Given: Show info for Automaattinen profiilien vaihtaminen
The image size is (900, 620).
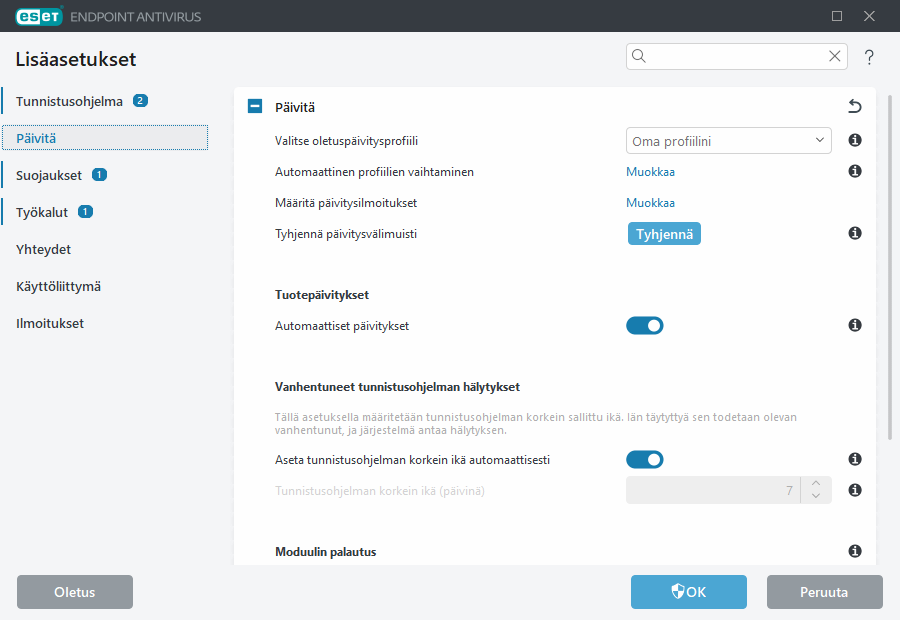Looking at the screenshot, I should 855,171.
